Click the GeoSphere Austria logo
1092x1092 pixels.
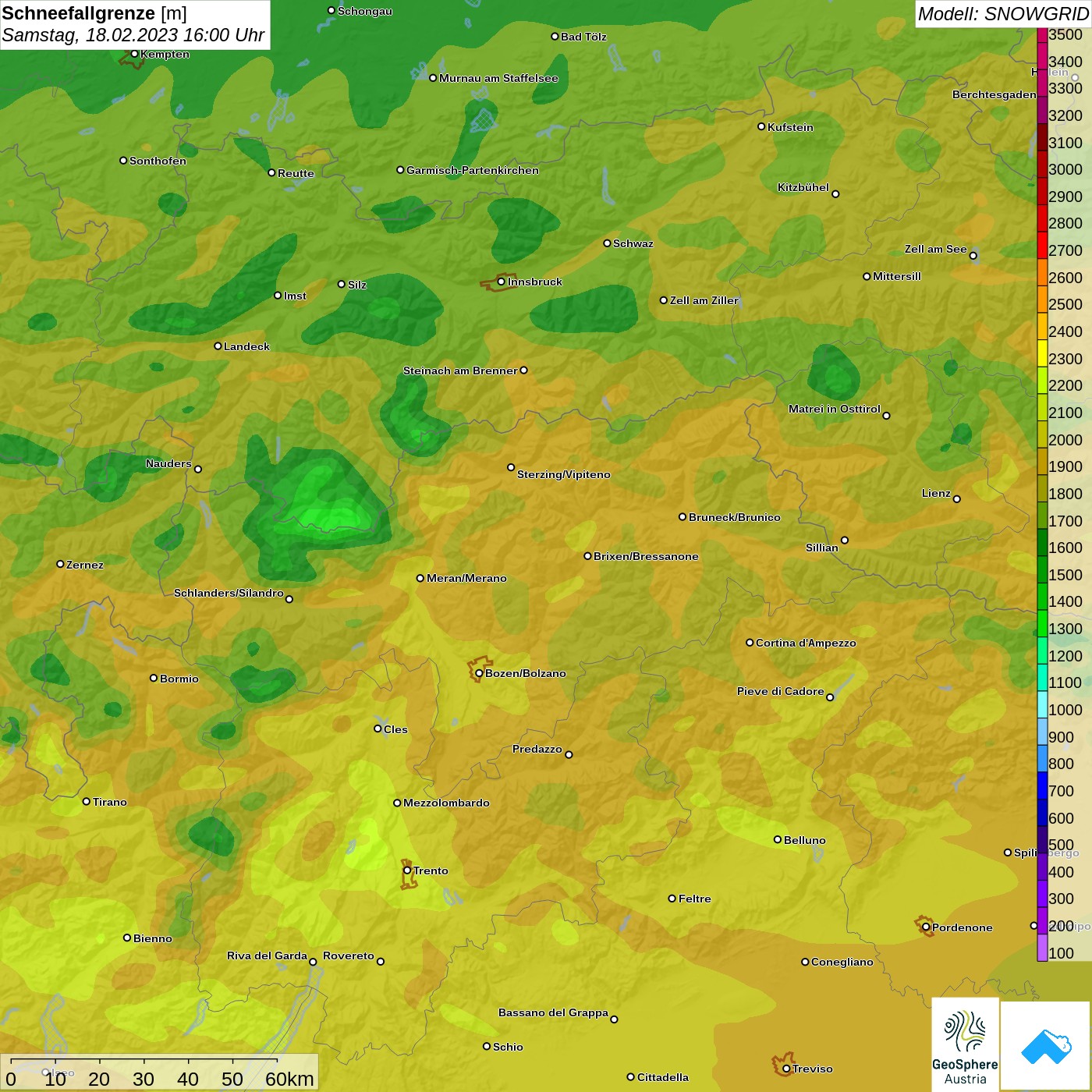point(965,1044)
